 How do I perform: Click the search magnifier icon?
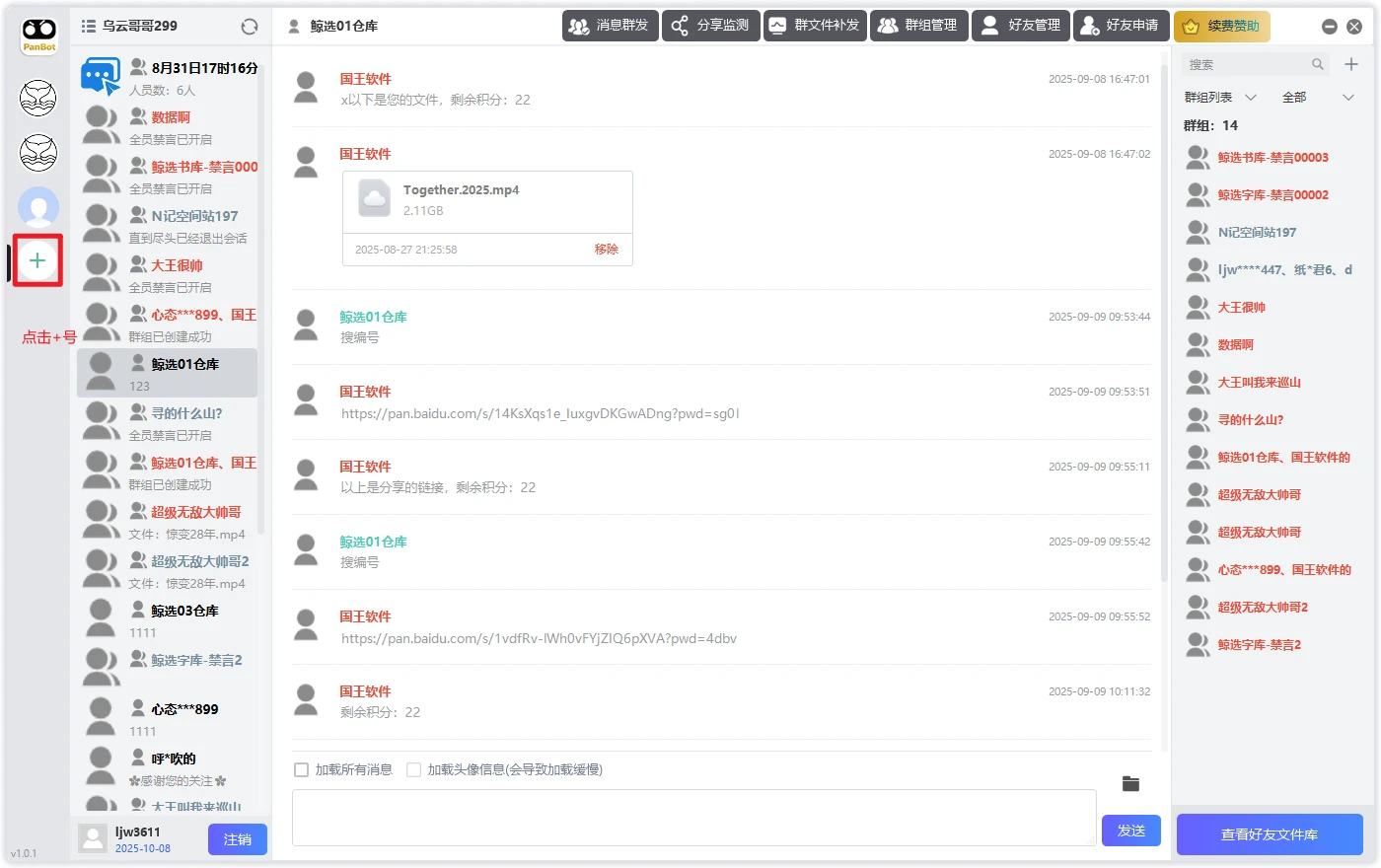1317,64
